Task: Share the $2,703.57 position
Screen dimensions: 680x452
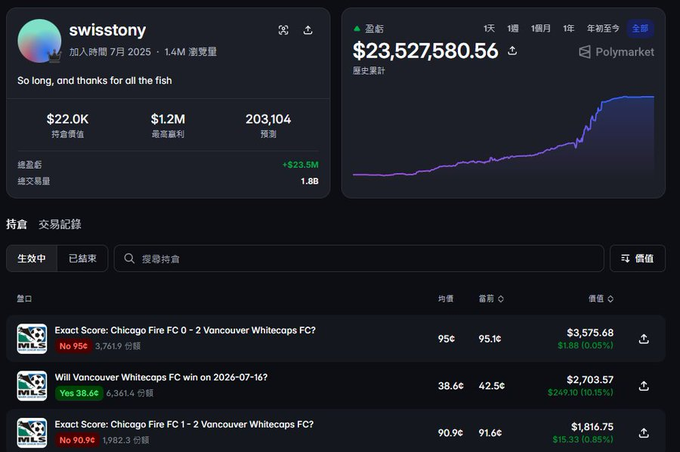Action: pos(644,386)
